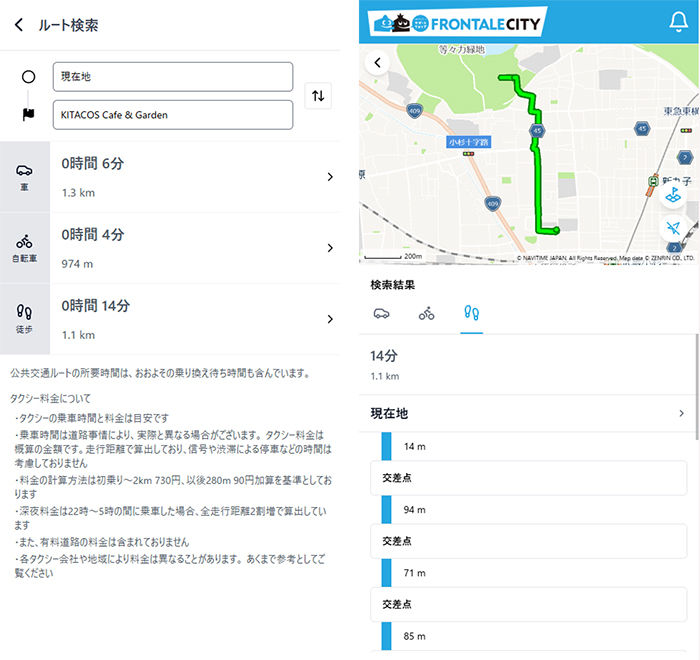Click the 自転車 mode icon in the route list

[x=24, y=247]
